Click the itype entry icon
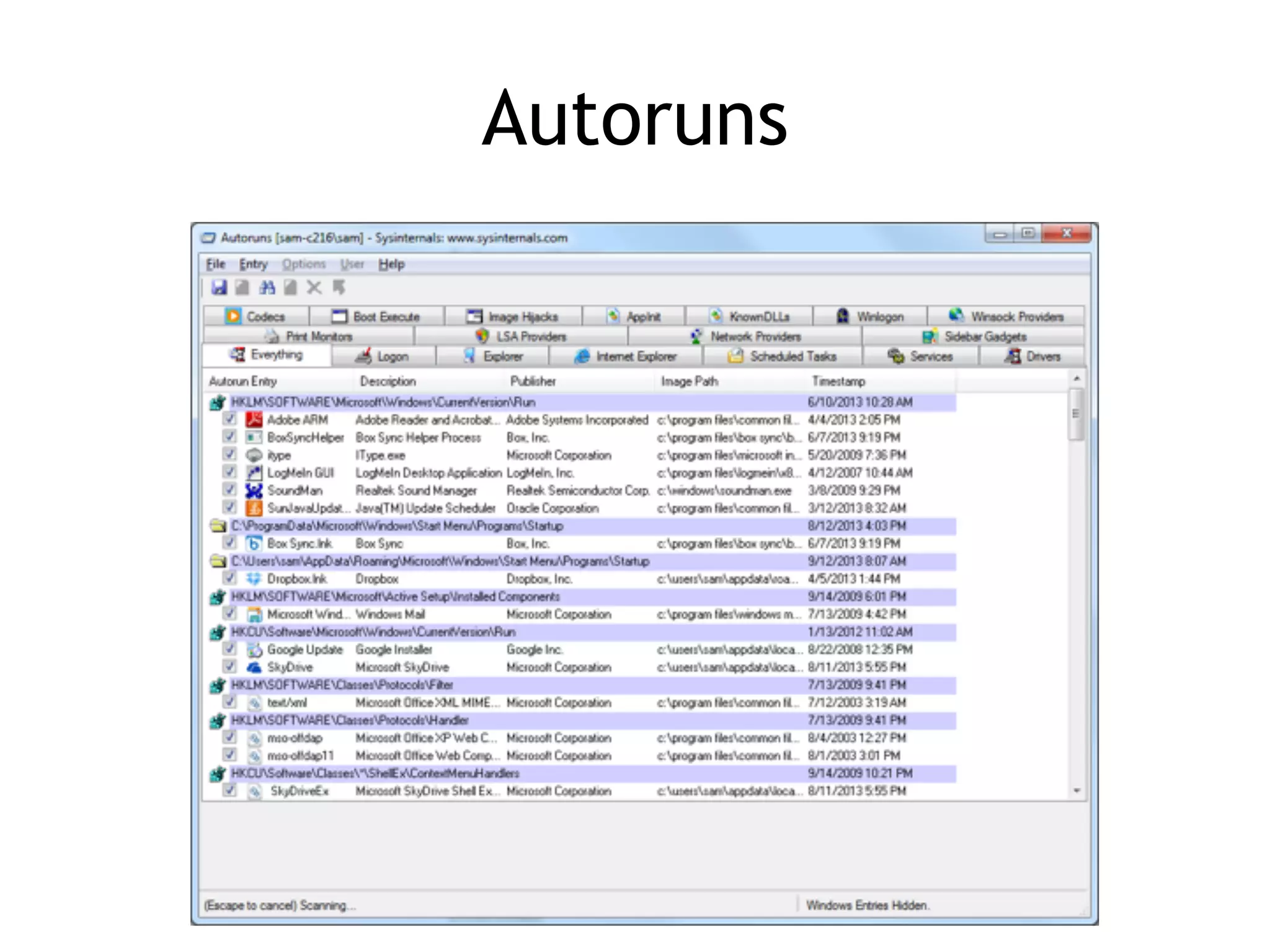This screenshot has height=952, width=1270. (x=254, y=455)
